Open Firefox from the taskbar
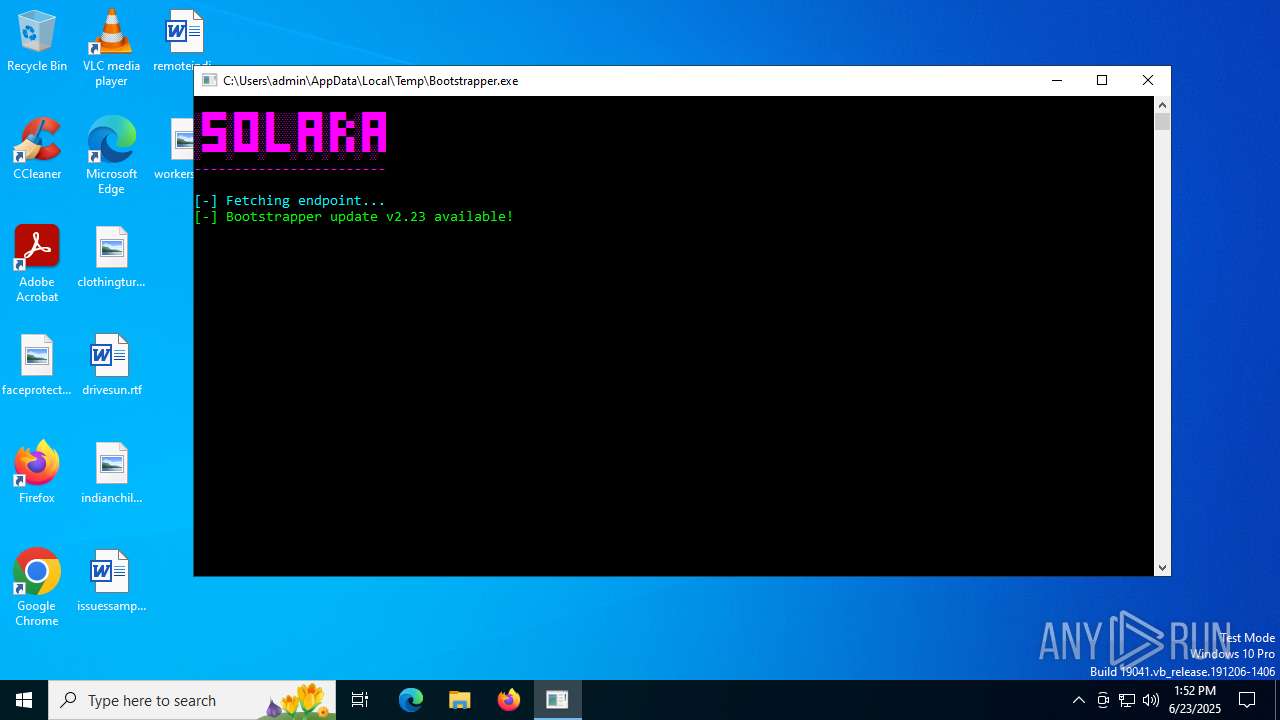Image resolution: width=1280 pixels, height=720 pixels. coord(508,700)
